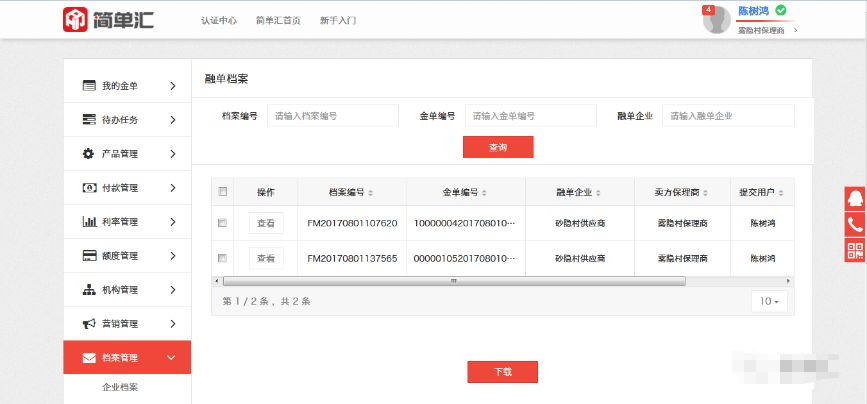Expand 额度管理 menu chevron
The height and width of the screenshot is (404, 867).
(x=173, y=256)
